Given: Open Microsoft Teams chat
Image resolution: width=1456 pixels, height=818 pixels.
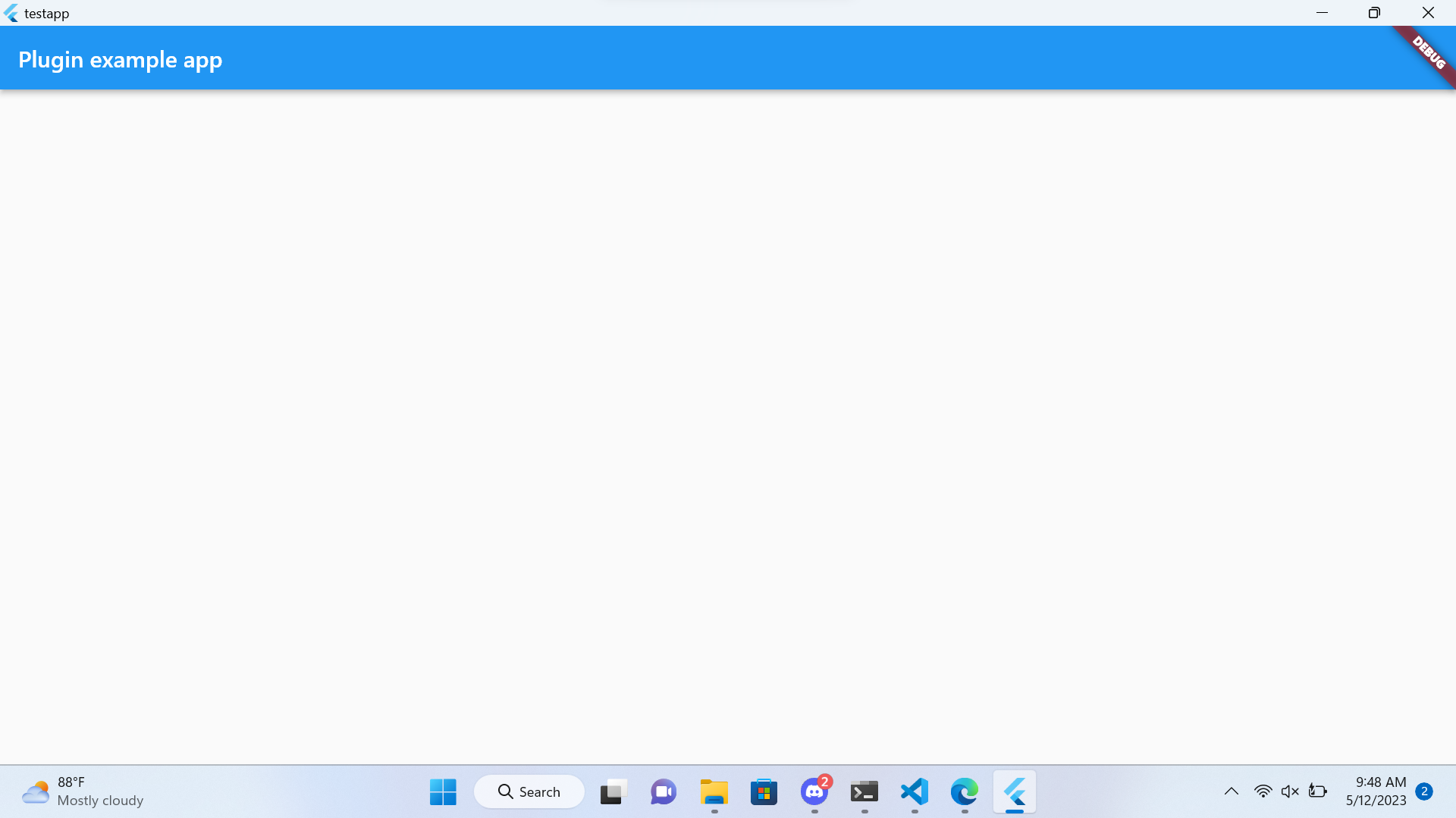Looking at the screenshot, I should 663,791.
